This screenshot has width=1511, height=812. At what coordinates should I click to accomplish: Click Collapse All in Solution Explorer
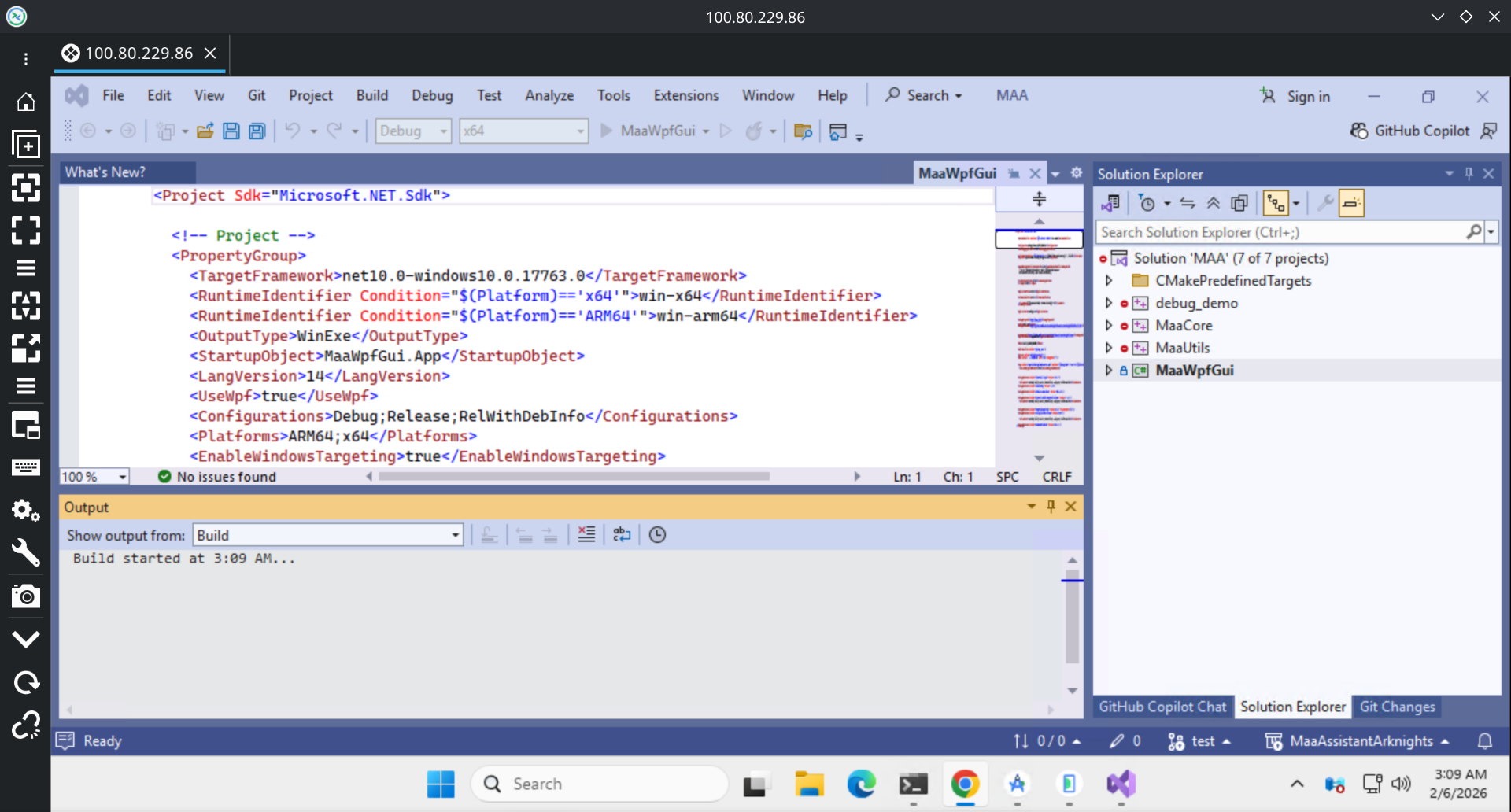tap(1214, 204)
